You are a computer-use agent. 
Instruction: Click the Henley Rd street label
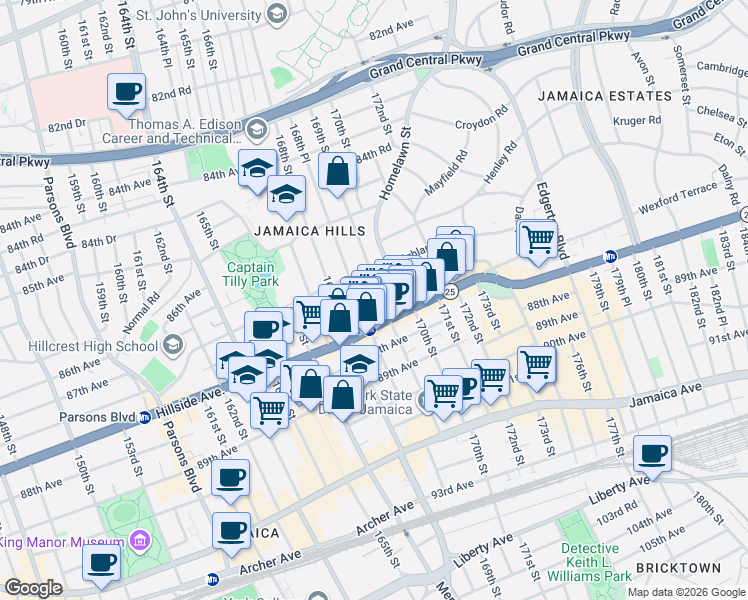[500, 162]
